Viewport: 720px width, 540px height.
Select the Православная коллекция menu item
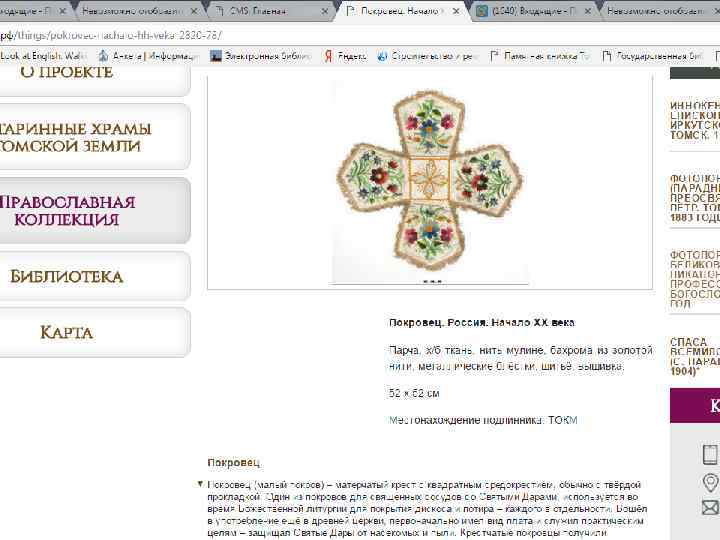92,211
